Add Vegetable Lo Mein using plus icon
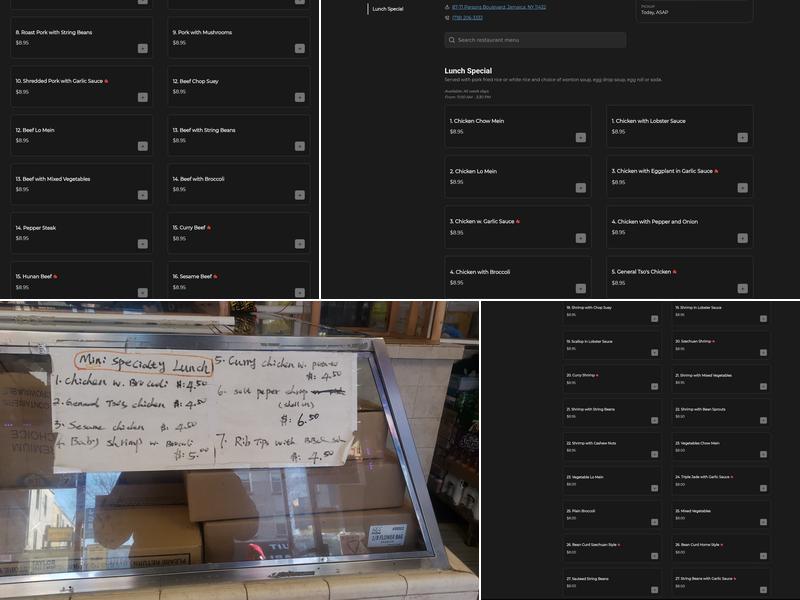Image resolution: width=800 pixels, height=600 pixels. 654,489
